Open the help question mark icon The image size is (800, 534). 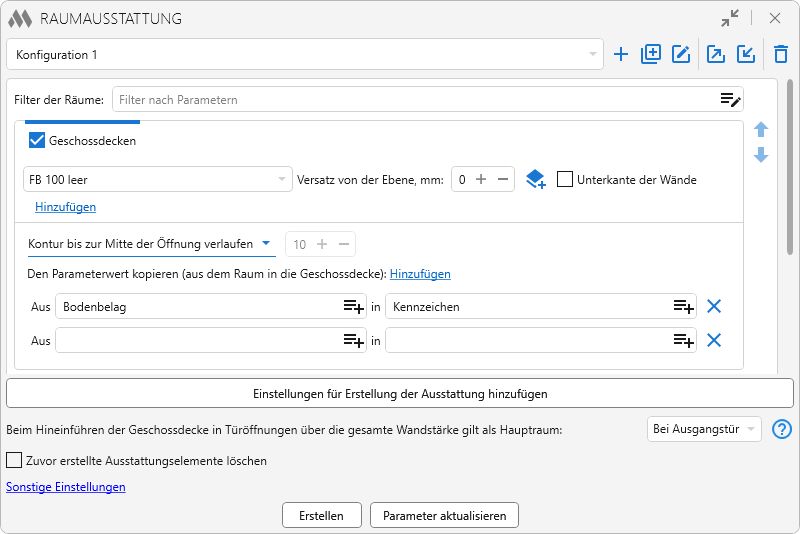tap(782, 429)
